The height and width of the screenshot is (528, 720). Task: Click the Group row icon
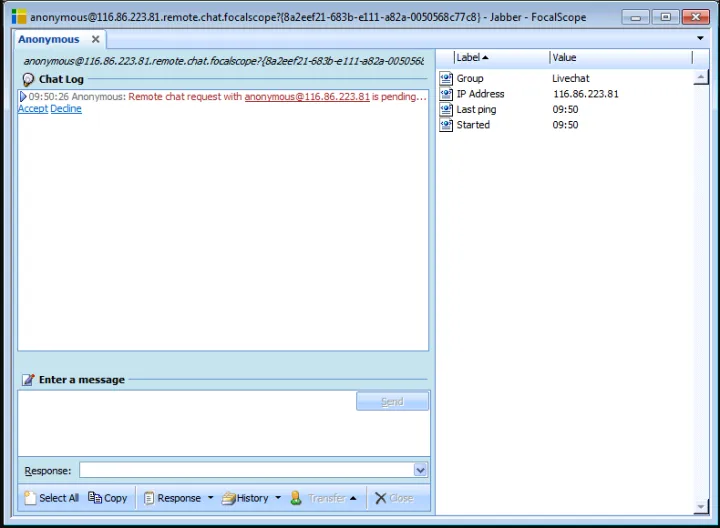click(446, 79)
